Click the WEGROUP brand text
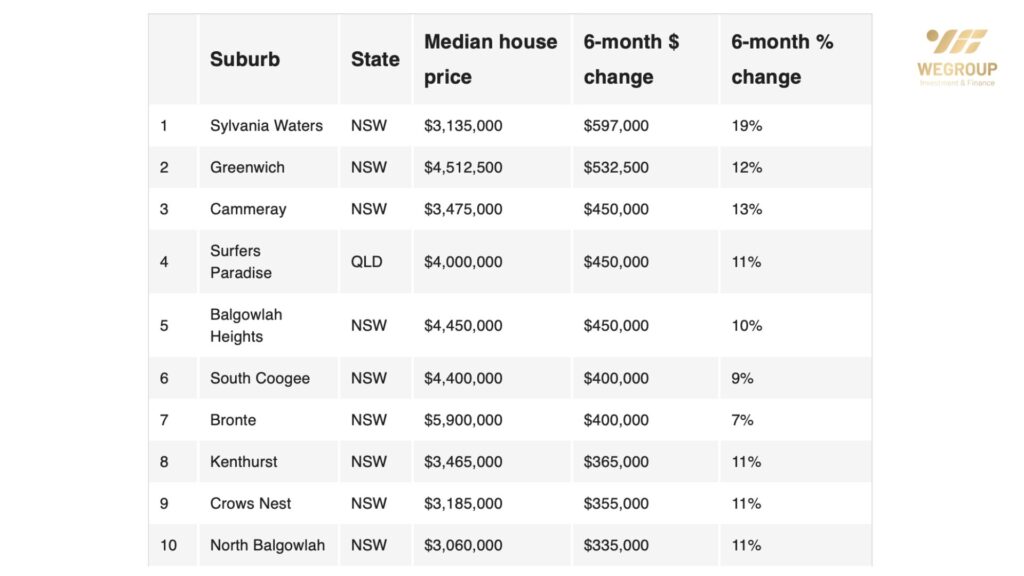The image size is (1024, 576). [x=957, y=69]
